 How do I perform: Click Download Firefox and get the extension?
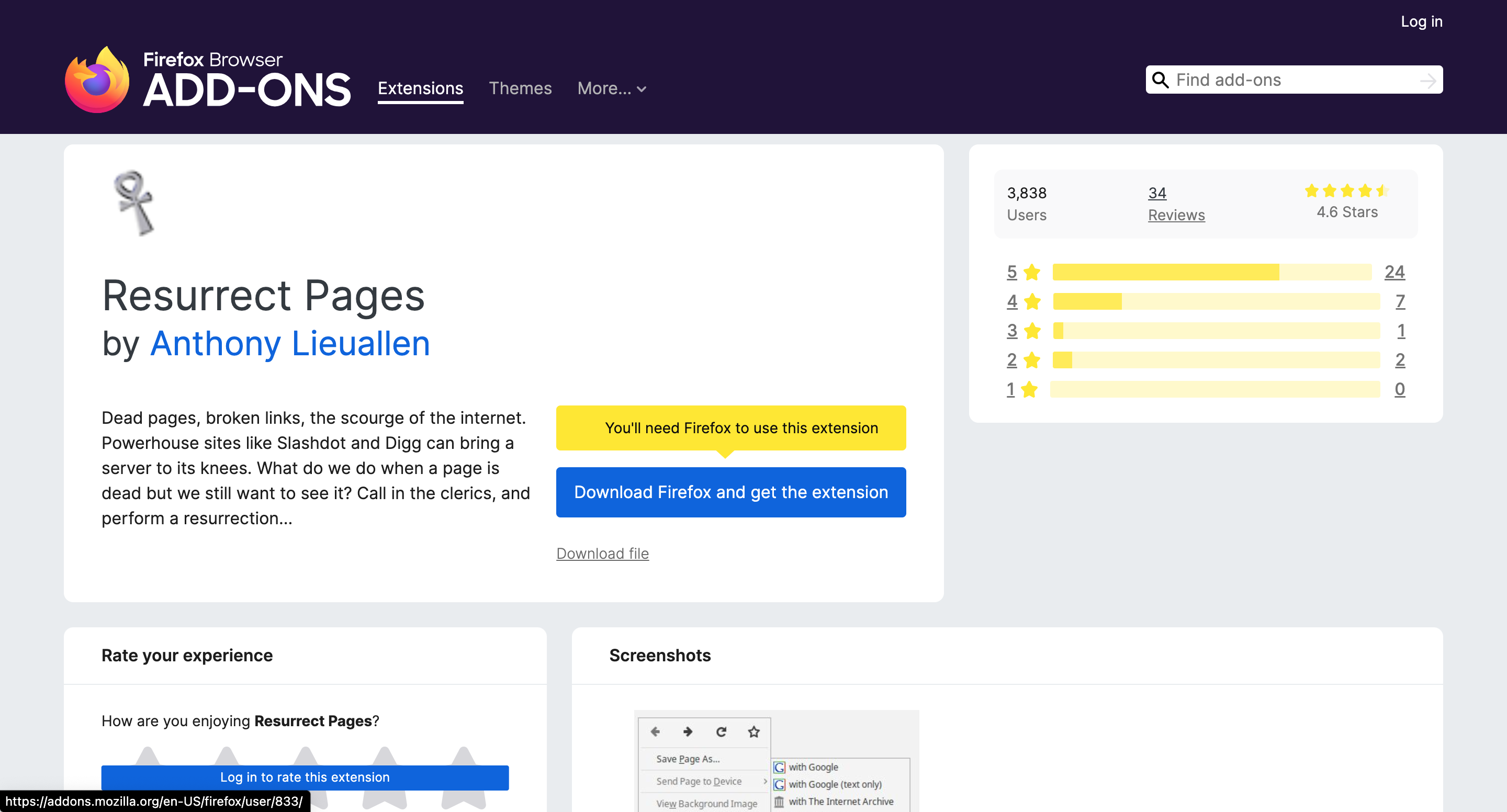tap(732, 492)
